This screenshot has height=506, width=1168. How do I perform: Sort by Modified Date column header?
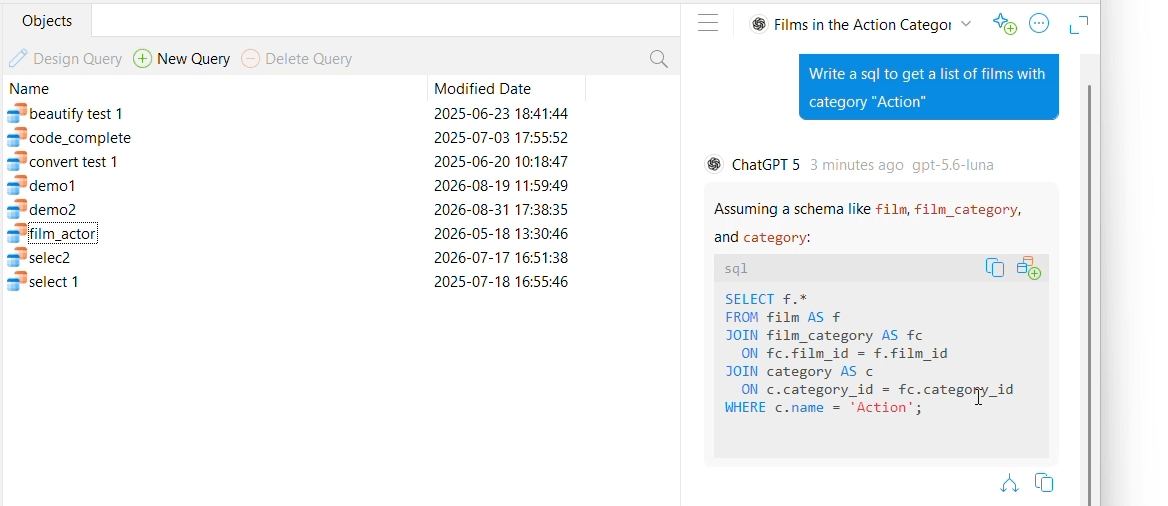pyautogui.click(x=507, y=89)
